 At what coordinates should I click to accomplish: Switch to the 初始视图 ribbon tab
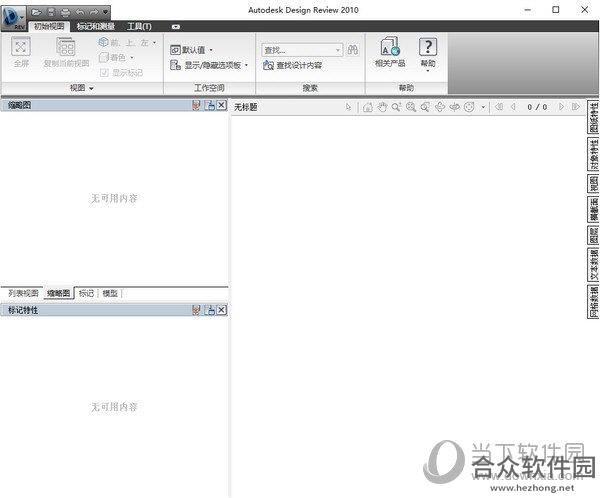[49, 26]
